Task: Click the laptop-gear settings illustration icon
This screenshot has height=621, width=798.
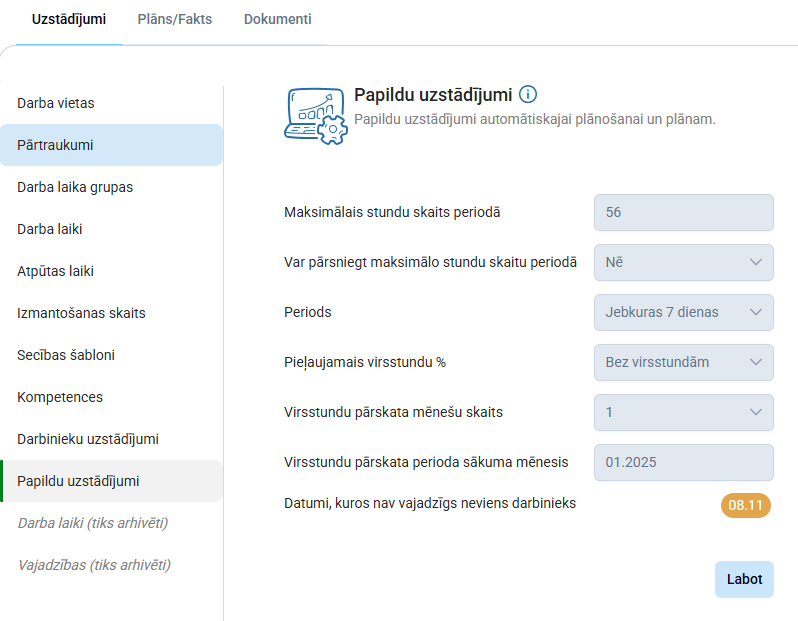Action: 316,116
